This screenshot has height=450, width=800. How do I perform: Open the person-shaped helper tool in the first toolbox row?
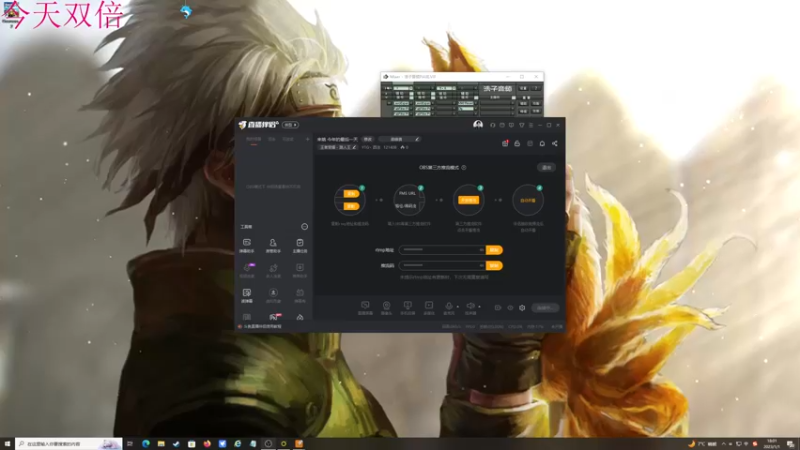click(273, 245)
